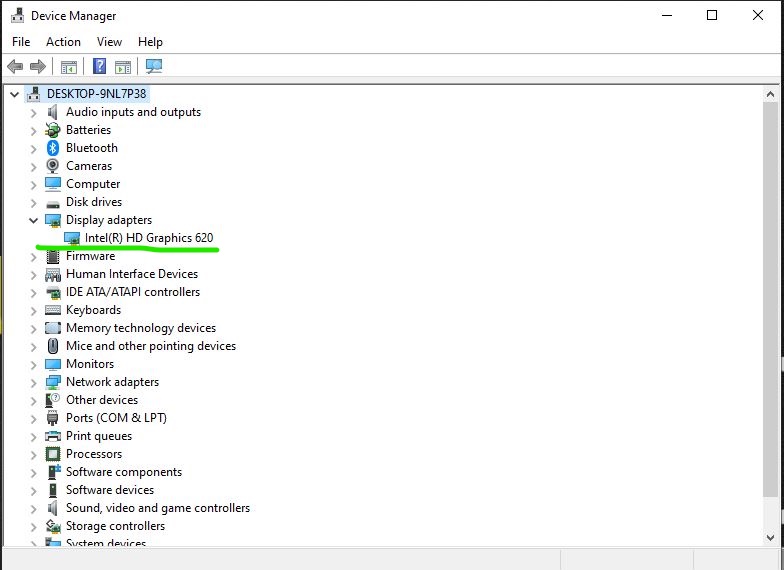Click the Processors chip icon
This screenshot has height=570, width=784.
[52, 454]
